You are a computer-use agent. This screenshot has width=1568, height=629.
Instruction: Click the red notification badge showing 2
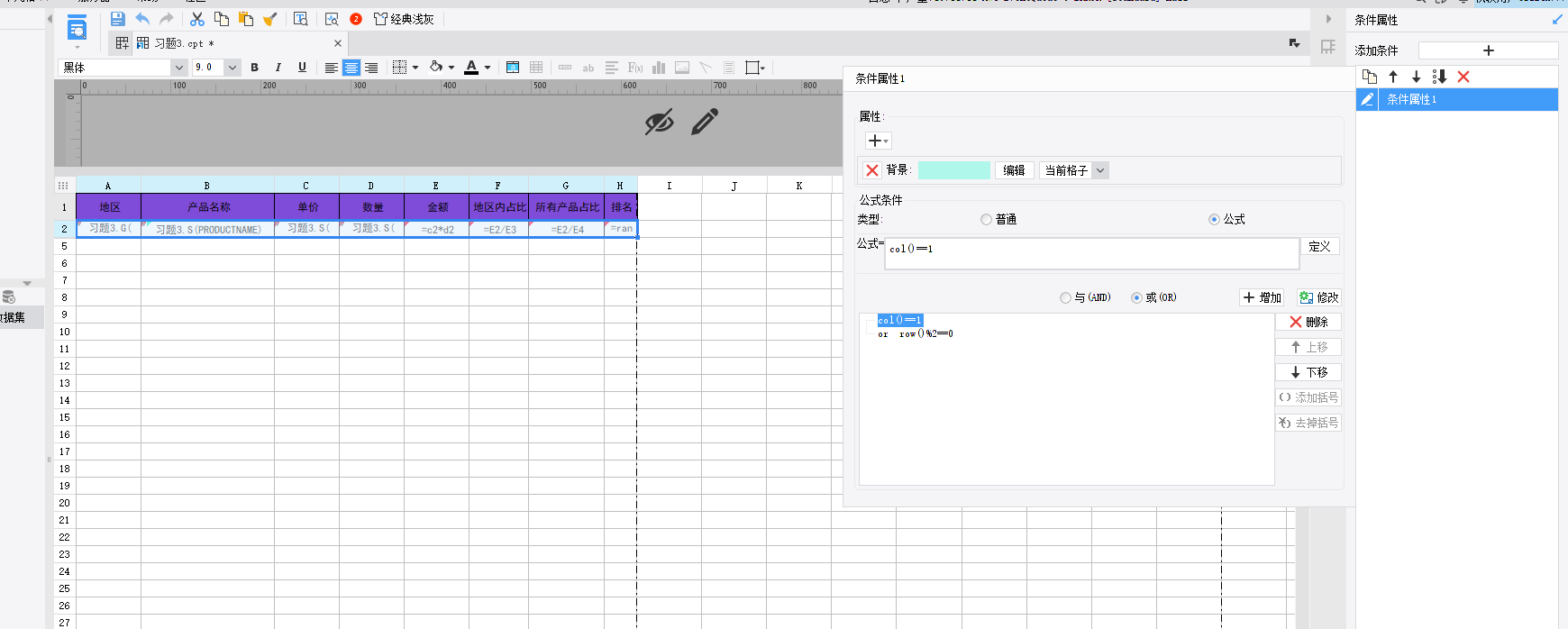356,19
